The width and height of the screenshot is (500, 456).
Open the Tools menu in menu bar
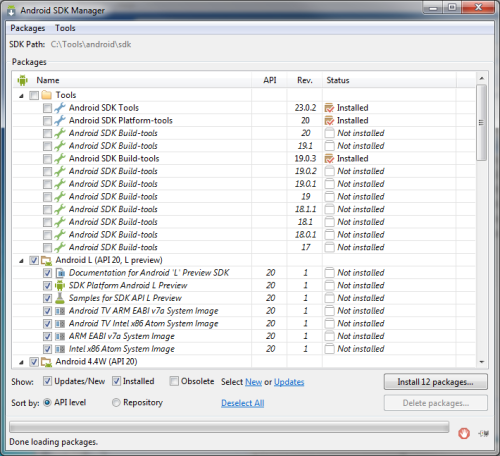65,28
